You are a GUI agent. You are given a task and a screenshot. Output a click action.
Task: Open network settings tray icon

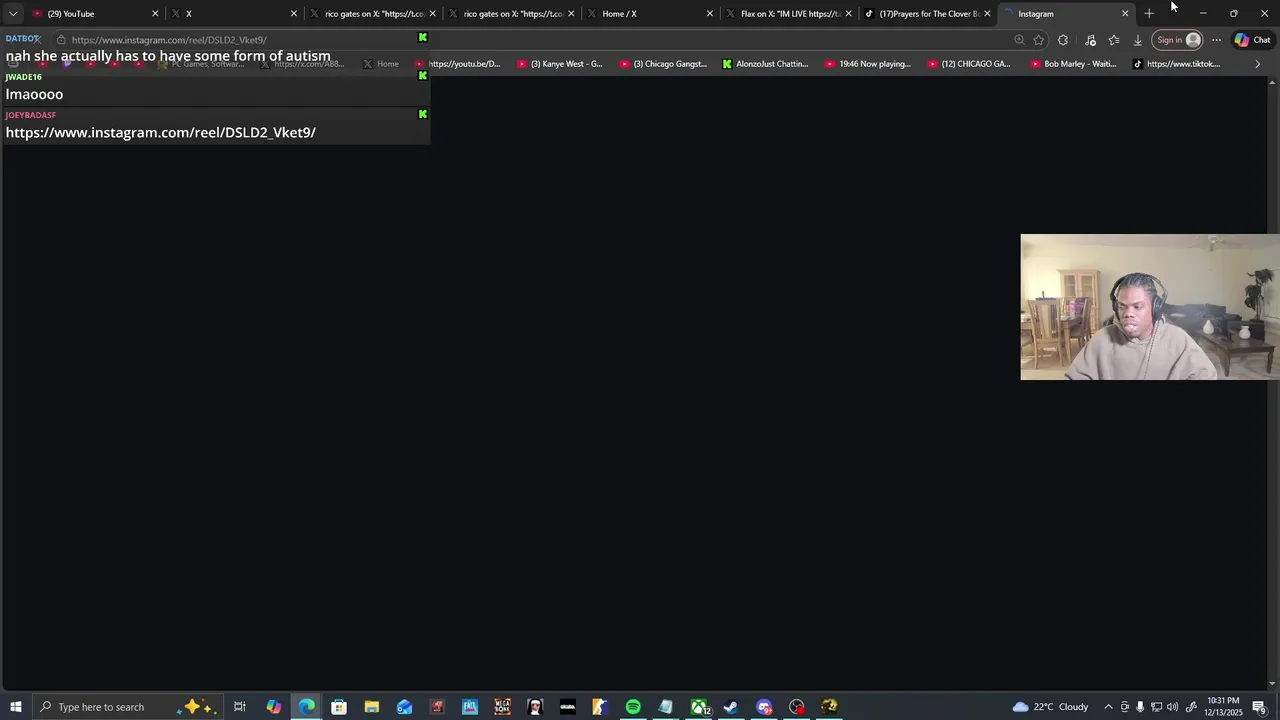(1156, 707)
